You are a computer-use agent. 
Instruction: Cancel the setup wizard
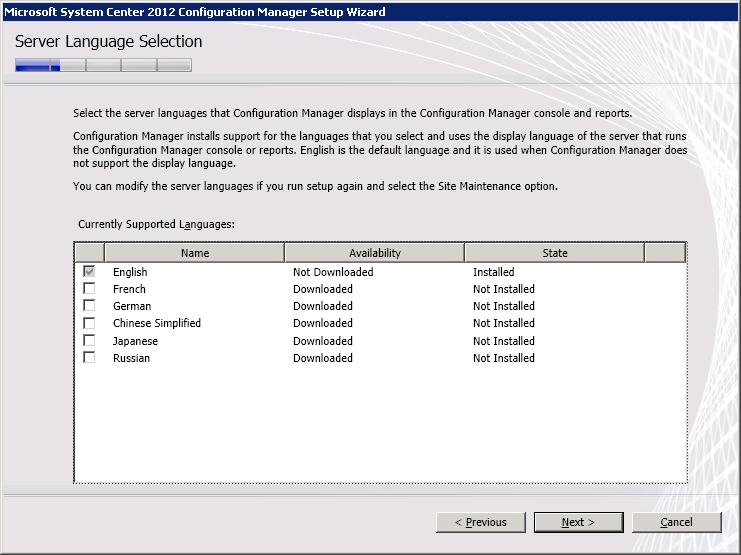[x=676, y=522]
